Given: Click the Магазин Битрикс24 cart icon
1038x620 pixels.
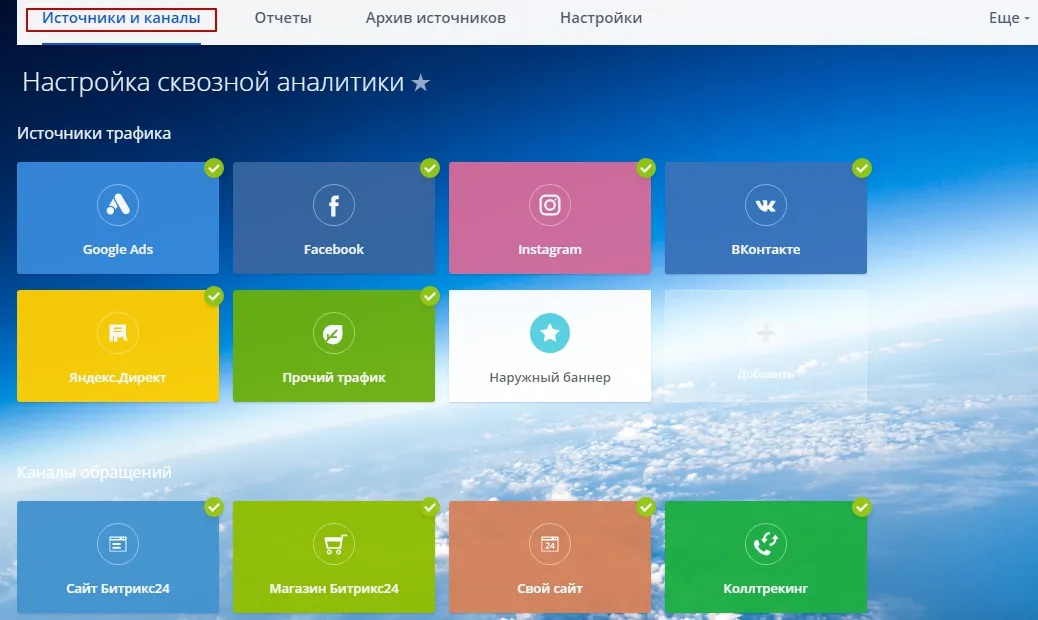Looking at the screenshot, I should pos(334,544).
